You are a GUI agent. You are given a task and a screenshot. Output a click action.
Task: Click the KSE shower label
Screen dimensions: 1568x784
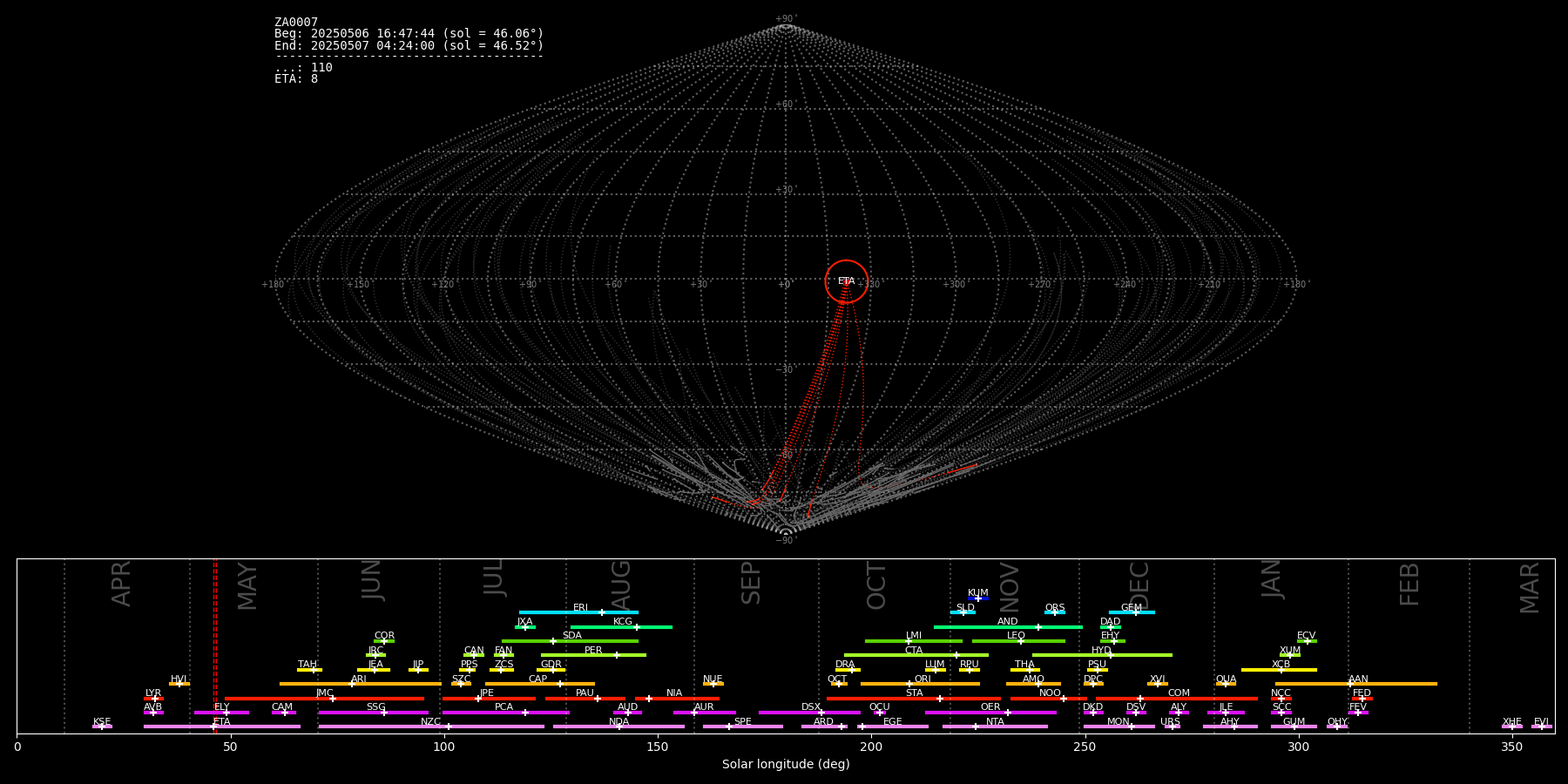(102, 722)
